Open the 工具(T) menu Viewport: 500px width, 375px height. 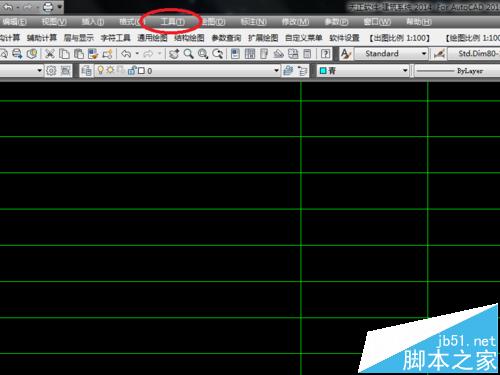[172, 22]
